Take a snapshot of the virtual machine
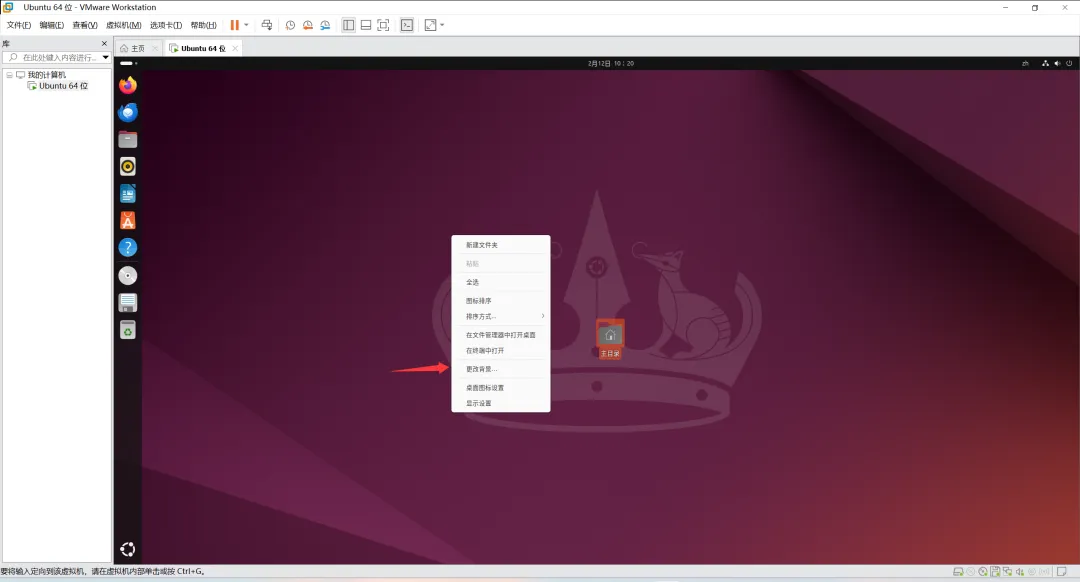Image resolution: width=1080 pixels, height=582 pixels. [x=290, y=25]
